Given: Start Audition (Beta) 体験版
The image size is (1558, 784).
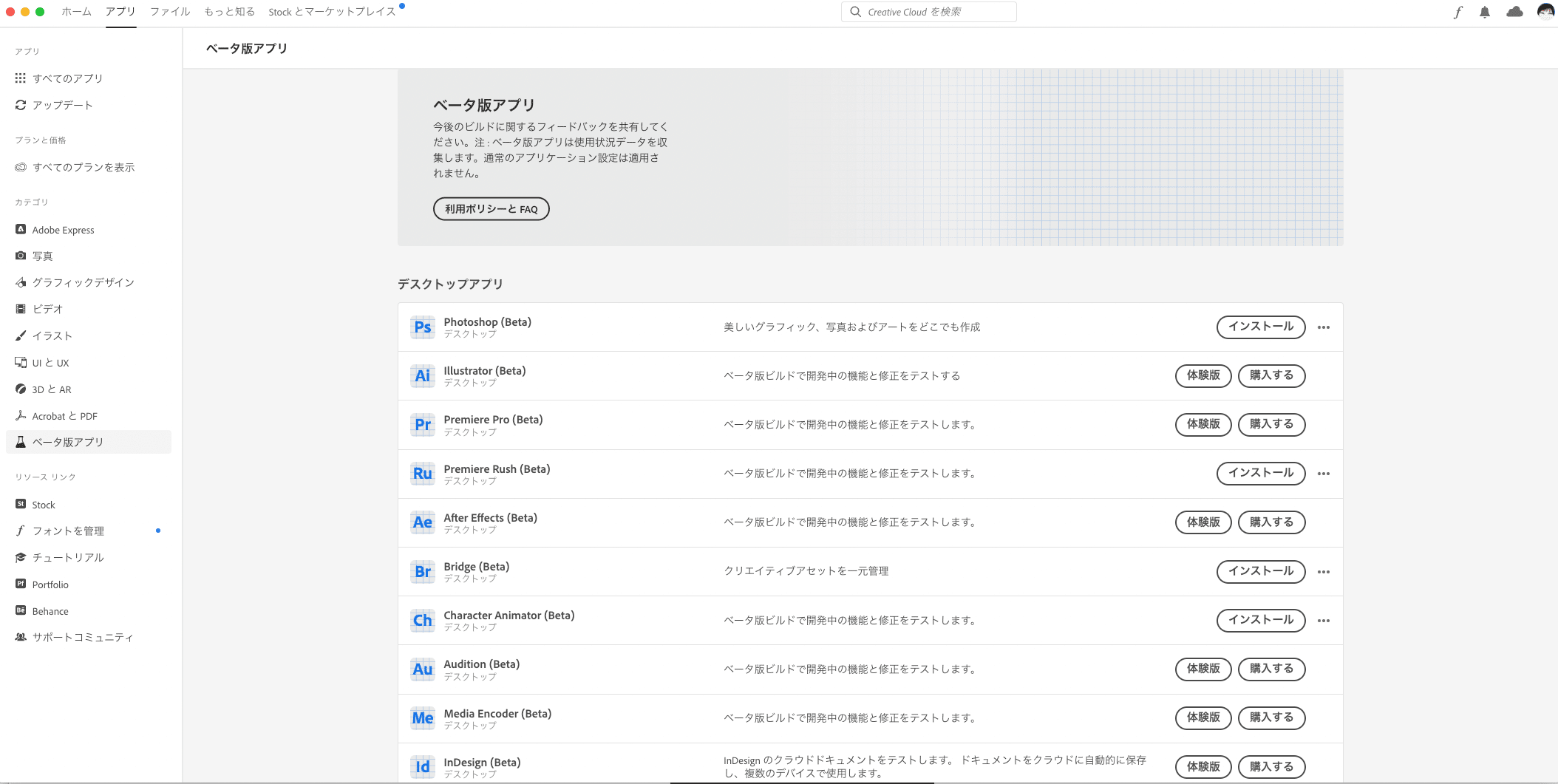Looking at the screenshot, I should 1203,669.
